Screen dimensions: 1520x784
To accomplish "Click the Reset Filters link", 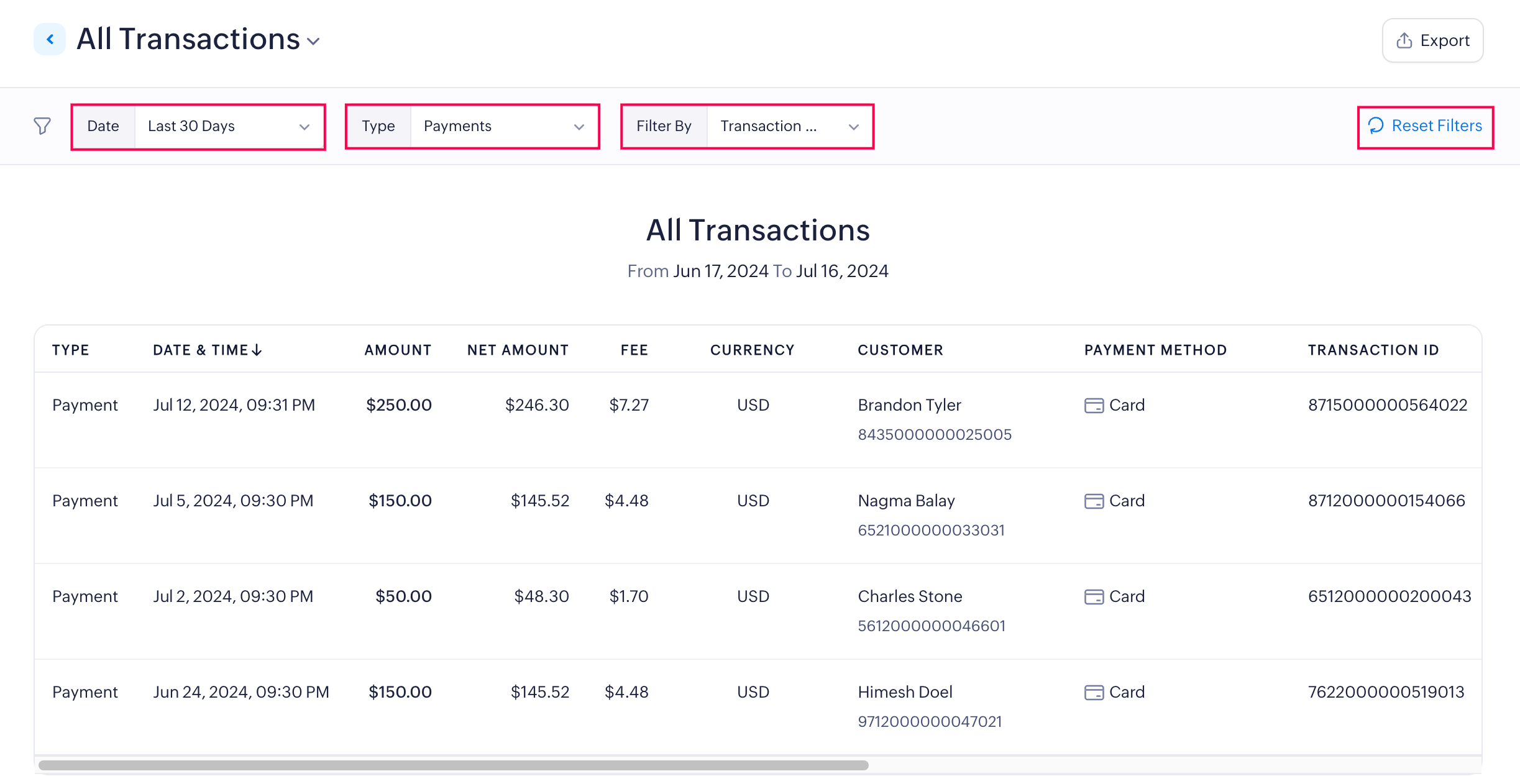I will click(x=1436, y=126).
